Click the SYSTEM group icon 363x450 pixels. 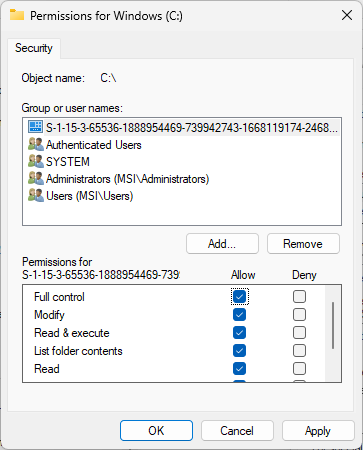tap(36, 161)
